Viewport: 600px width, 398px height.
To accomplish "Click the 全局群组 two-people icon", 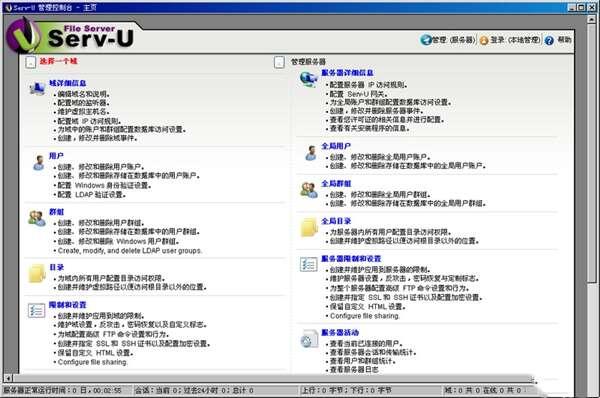I will coord(309,190).
